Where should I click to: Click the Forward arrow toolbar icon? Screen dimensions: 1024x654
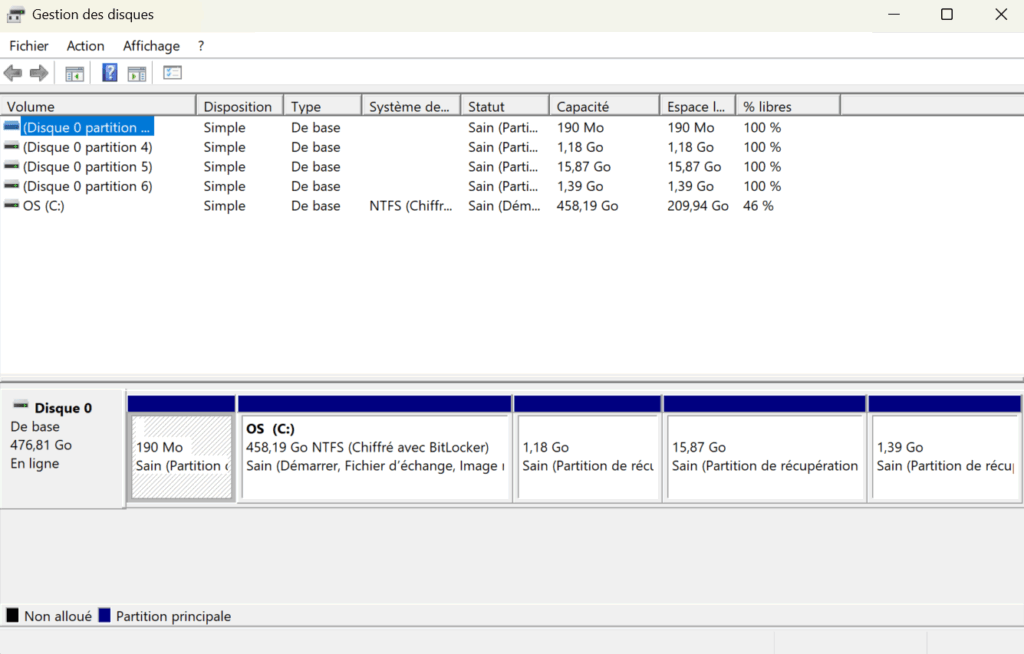pyautogui.click(x=39, y=73)
